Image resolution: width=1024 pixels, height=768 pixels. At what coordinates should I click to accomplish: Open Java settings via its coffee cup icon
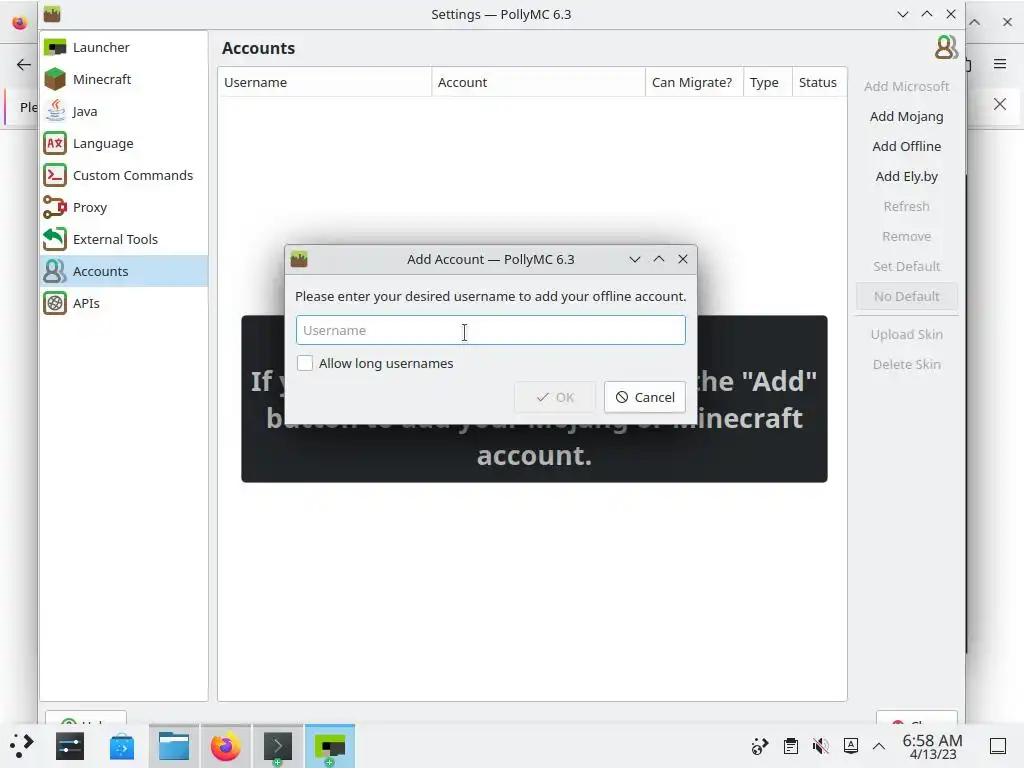pyautogui.click(x=55, y=112)
